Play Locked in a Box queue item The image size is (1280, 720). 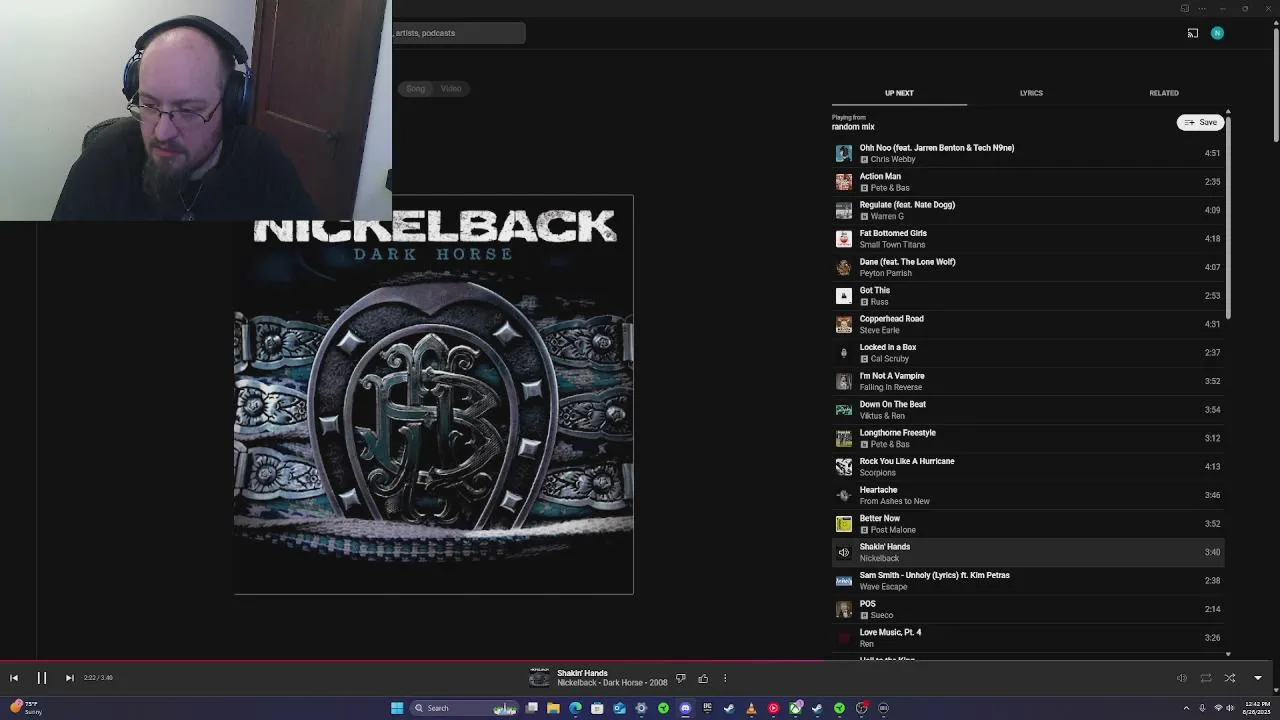pyautogui.click(x=1027, y=353)
